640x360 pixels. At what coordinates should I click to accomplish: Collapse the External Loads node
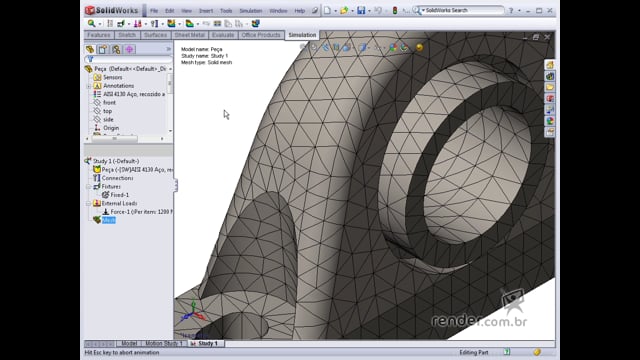89,204
